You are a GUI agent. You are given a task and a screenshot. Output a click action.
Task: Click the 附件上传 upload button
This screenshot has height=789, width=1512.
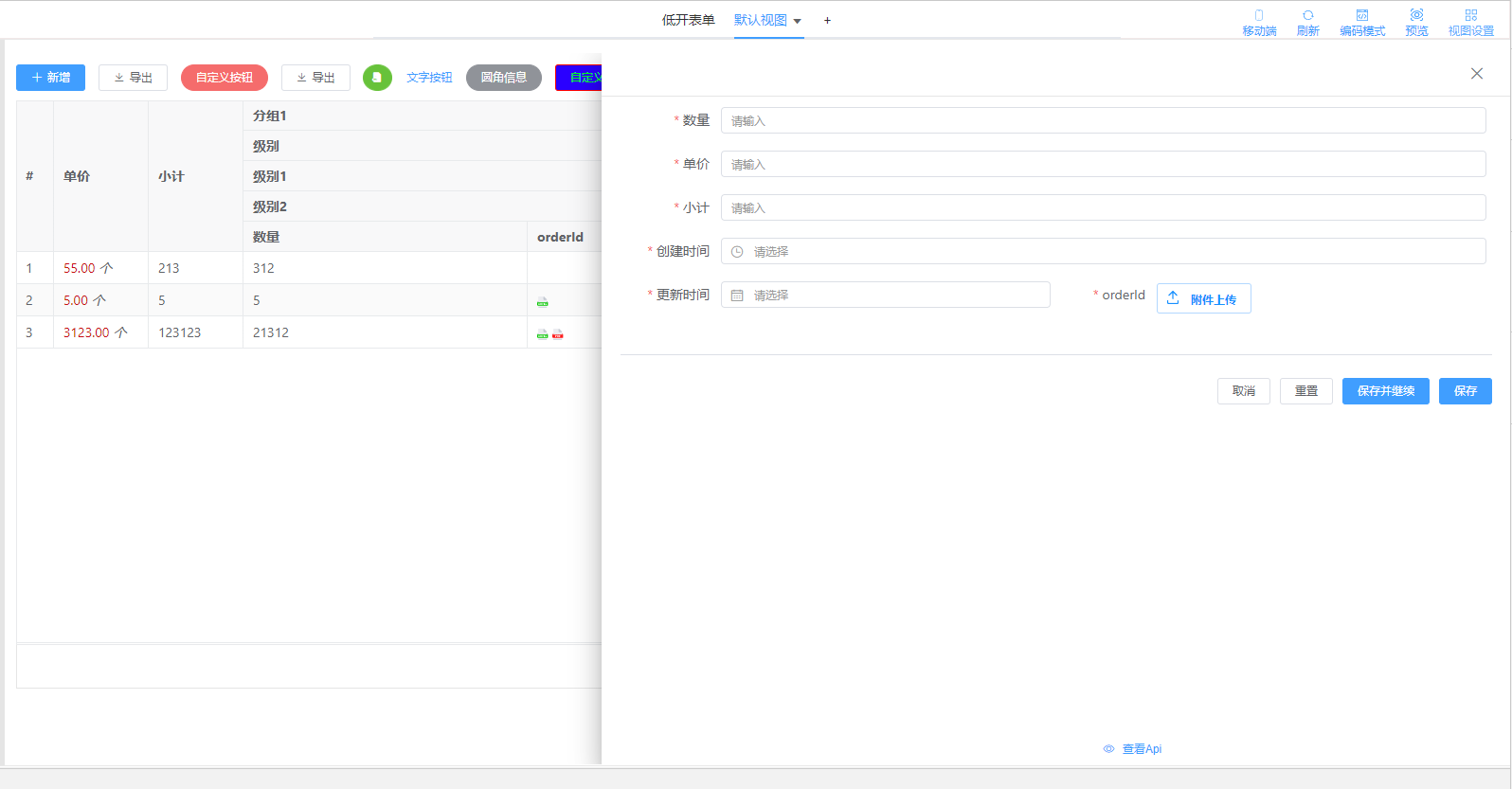point(1203,299)
